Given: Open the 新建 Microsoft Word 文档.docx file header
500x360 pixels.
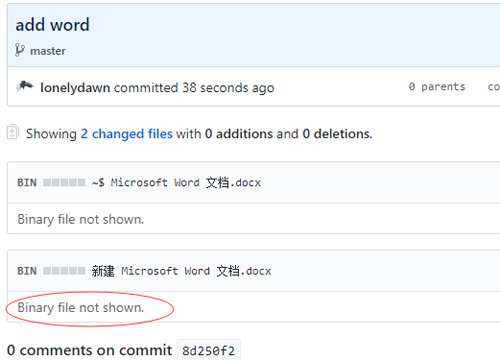Looking at the screenshot, I should pyautogui.click(x=182, y=271).
